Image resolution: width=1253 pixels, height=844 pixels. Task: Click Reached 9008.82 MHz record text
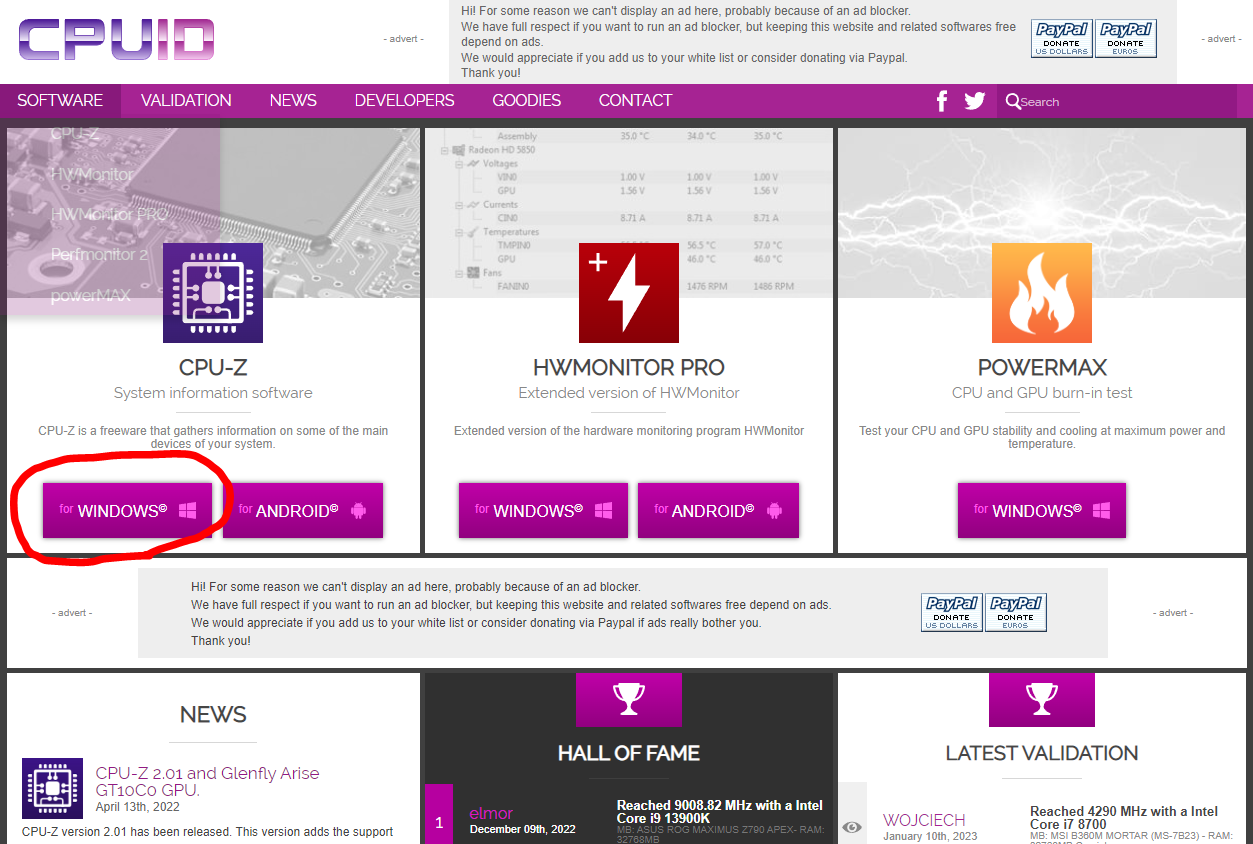pos(720,812)
